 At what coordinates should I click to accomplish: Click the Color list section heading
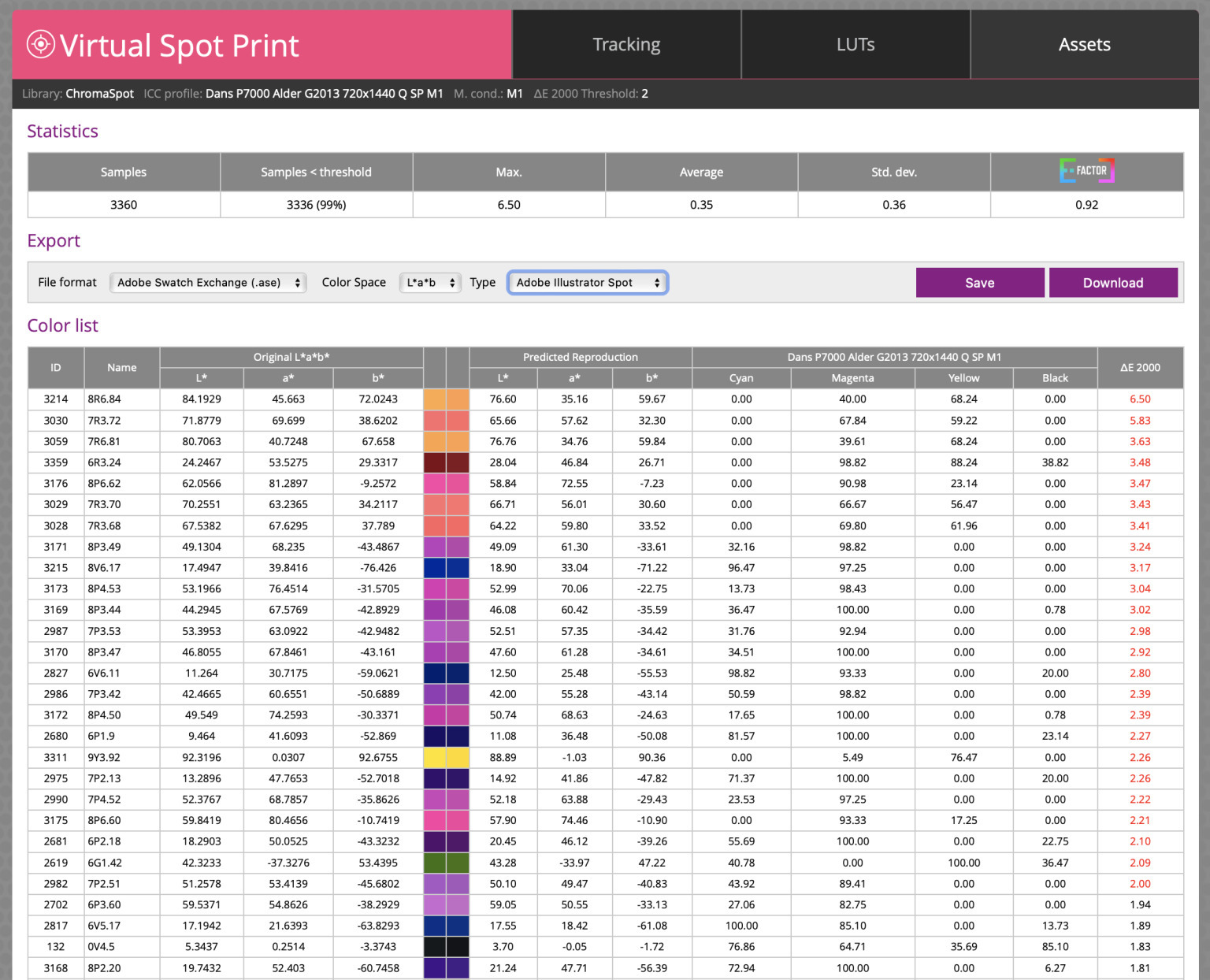(x=63, y=326)
